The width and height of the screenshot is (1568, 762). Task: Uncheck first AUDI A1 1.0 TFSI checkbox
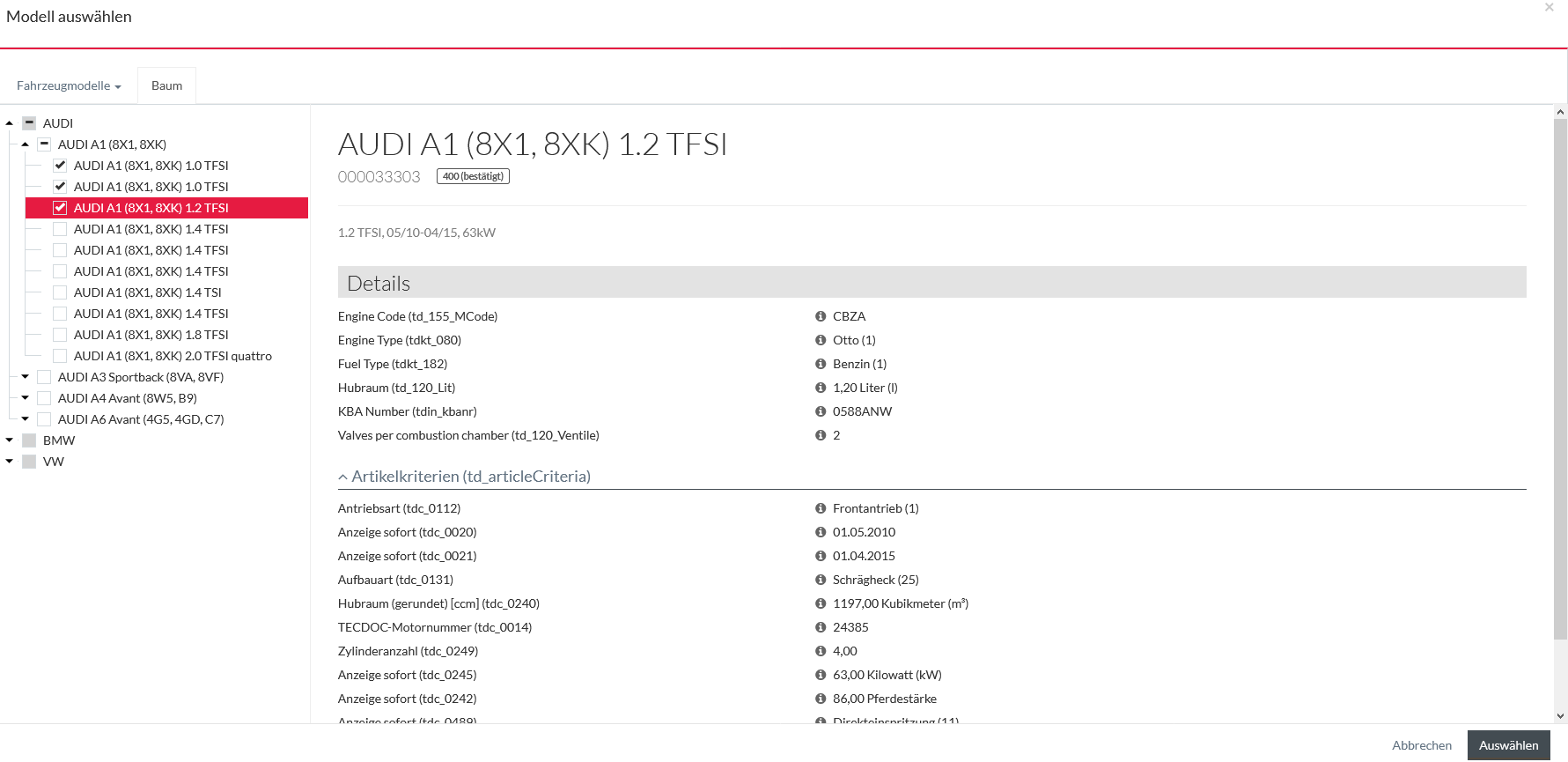pyautogui.click(x=60, y=166)
